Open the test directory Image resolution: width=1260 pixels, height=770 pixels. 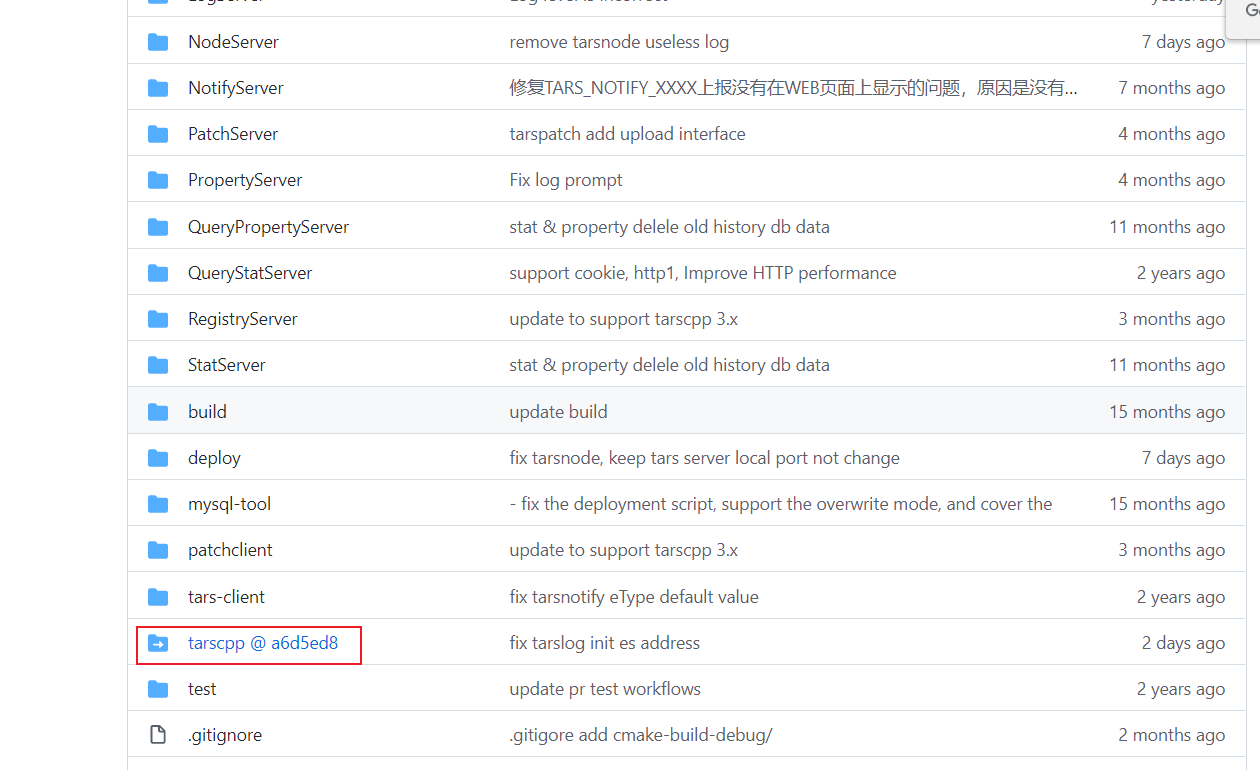(x=202, y=689)
